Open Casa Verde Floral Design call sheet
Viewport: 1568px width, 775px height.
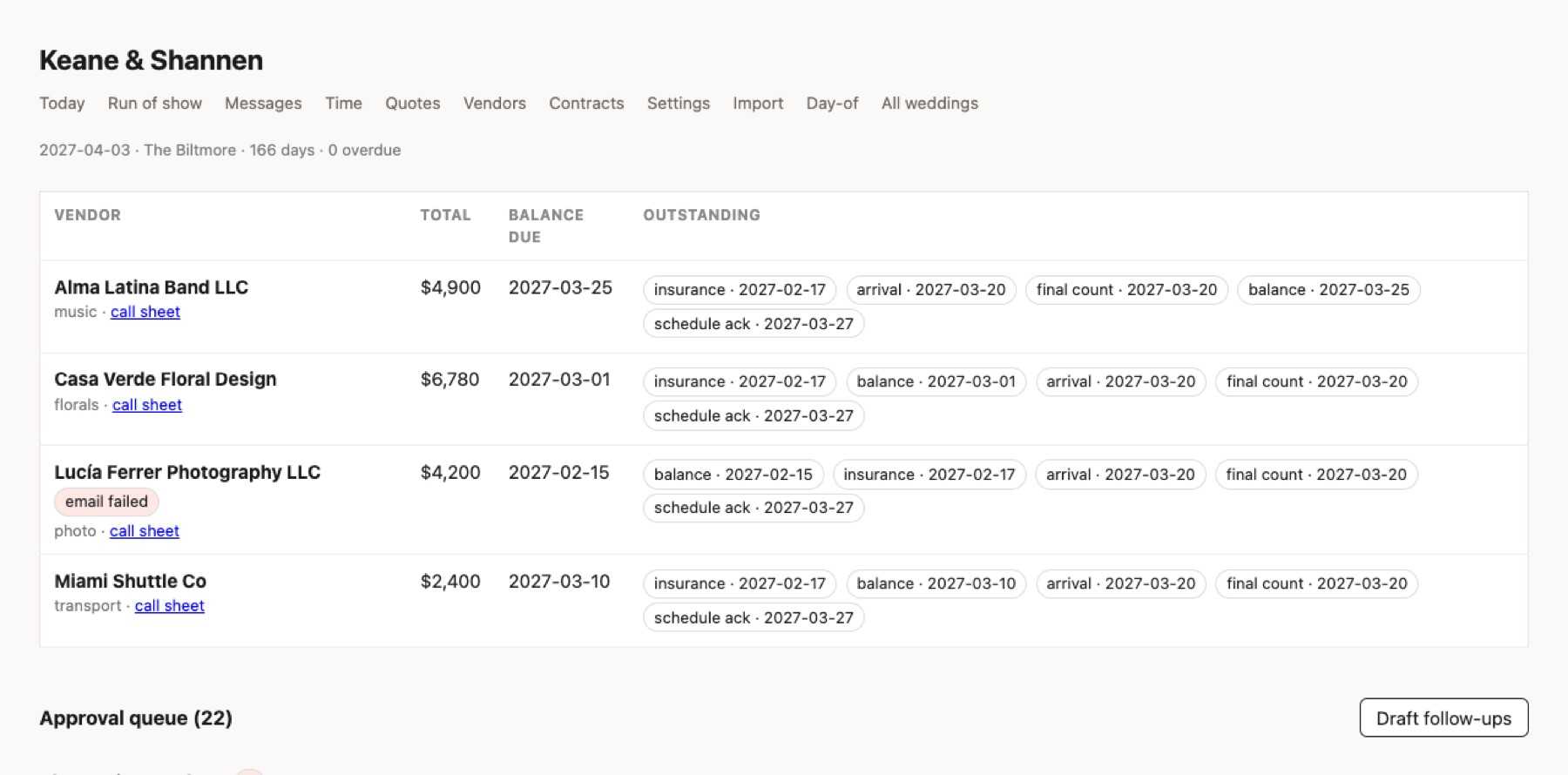147,405
